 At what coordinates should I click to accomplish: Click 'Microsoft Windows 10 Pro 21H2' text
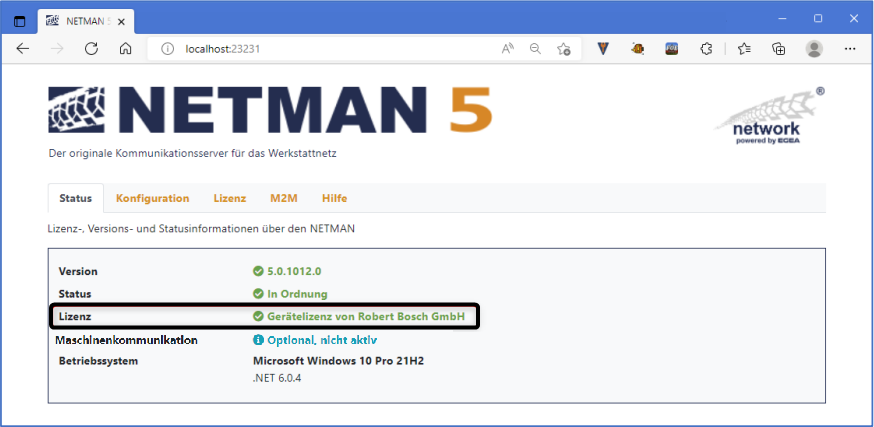pos(338,361)
